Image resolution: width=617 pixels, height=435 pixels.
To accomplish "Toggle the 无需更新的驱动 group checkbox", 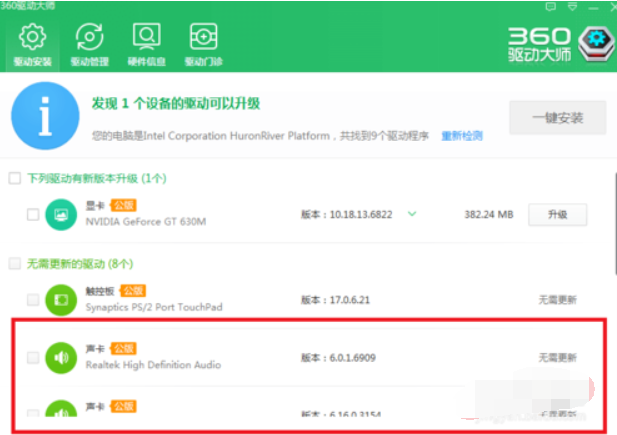I will tap(14, 264).
